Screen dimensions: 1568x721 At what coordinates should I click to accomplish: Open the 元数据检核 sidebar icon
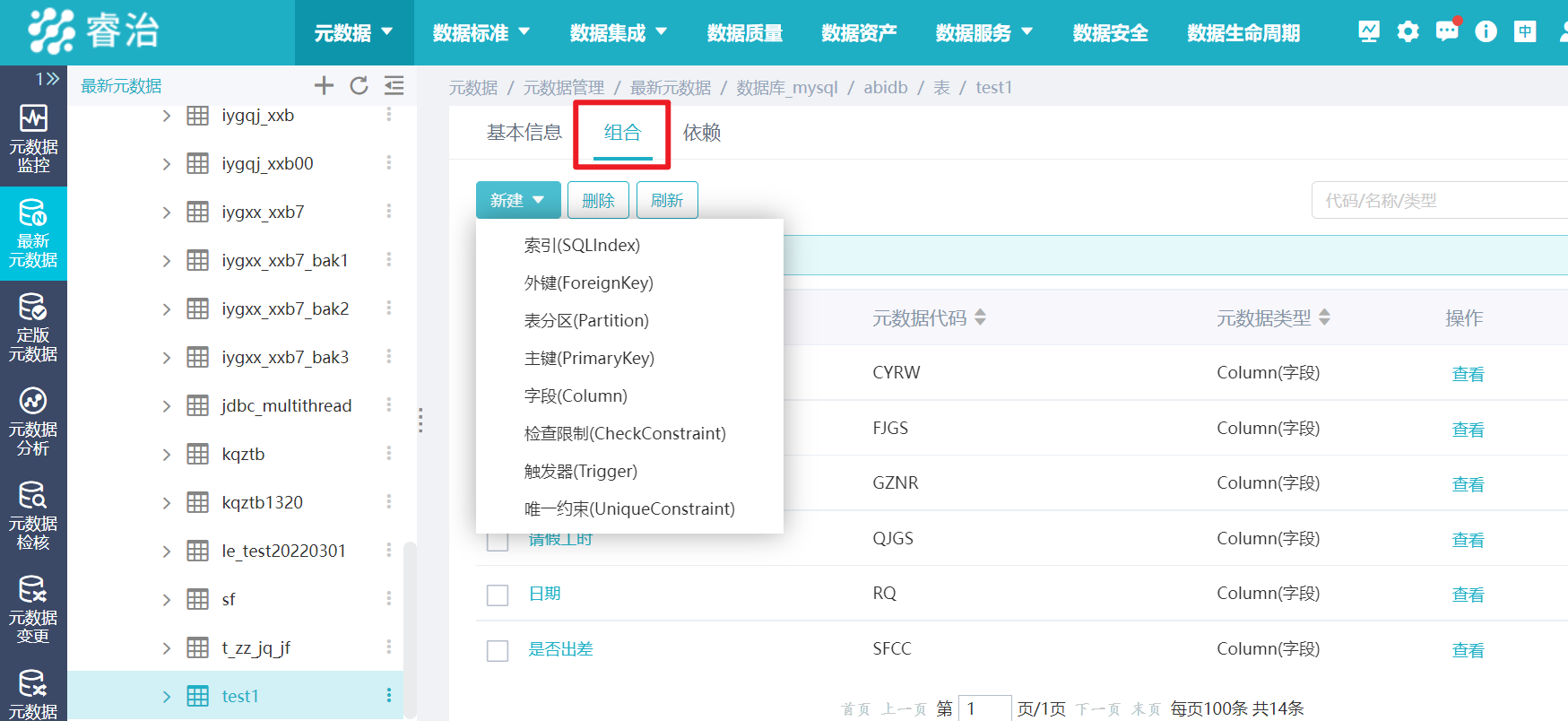coord(33,516)
